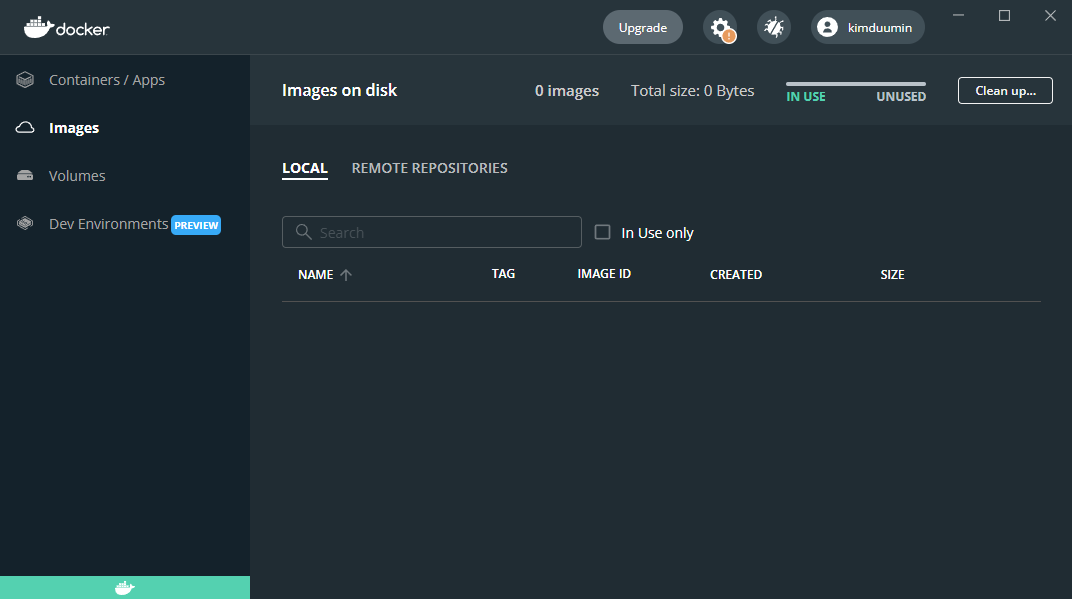This screenshot has width=1072, height=599.
Task: Open the kimduumin account menu
Action: pyautogui.click(x=868, y=27)
